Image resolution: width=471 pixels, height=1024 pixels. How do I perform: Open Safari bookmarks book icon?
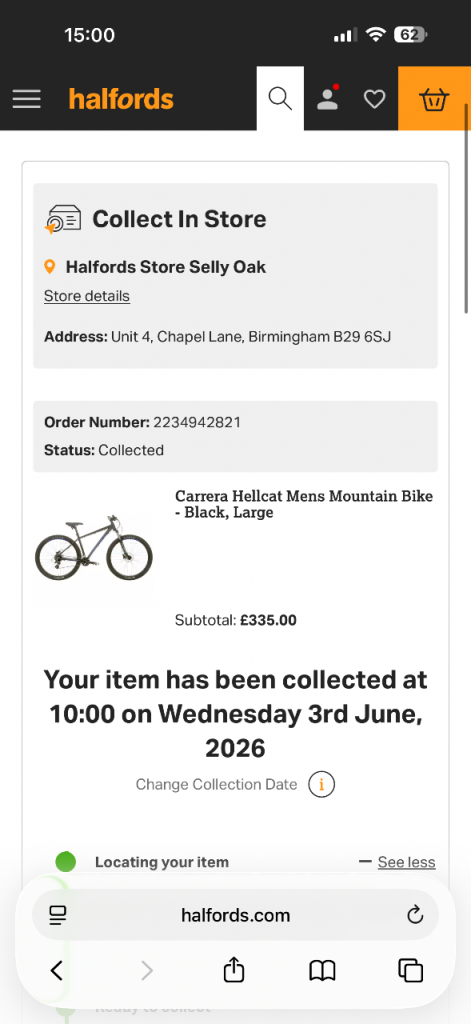click(322, 971)
